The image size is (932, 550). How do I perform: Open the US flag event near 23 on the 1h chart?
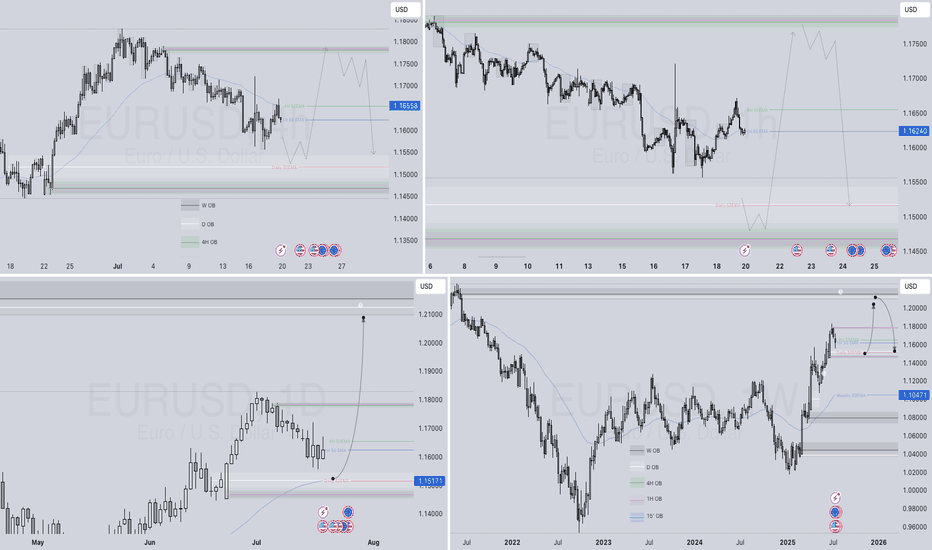pyautogui.click(x=830, y=250)
